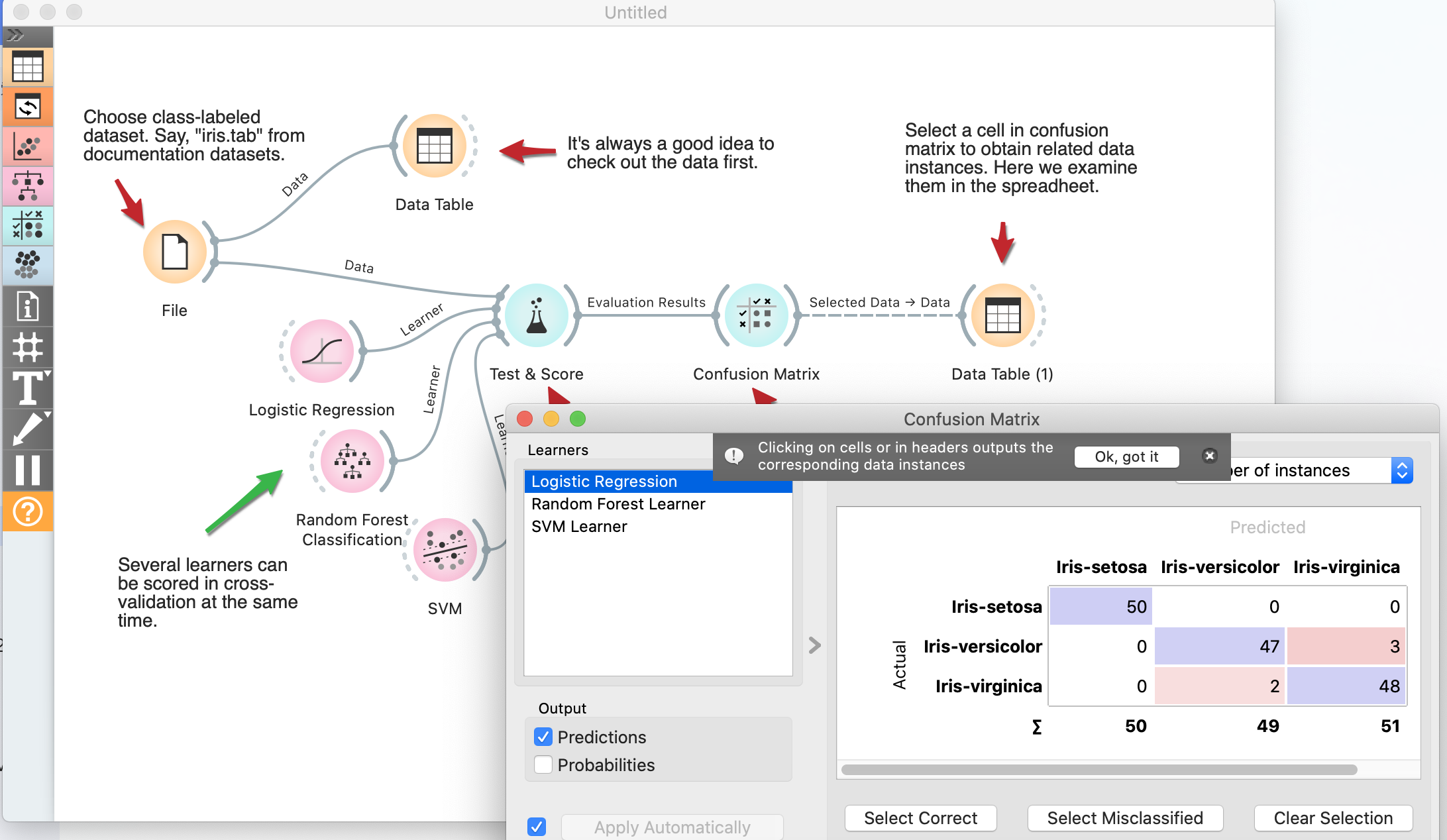Click the Logistic Regression widget icon
1447x840 pixels.
pos(322,351)
